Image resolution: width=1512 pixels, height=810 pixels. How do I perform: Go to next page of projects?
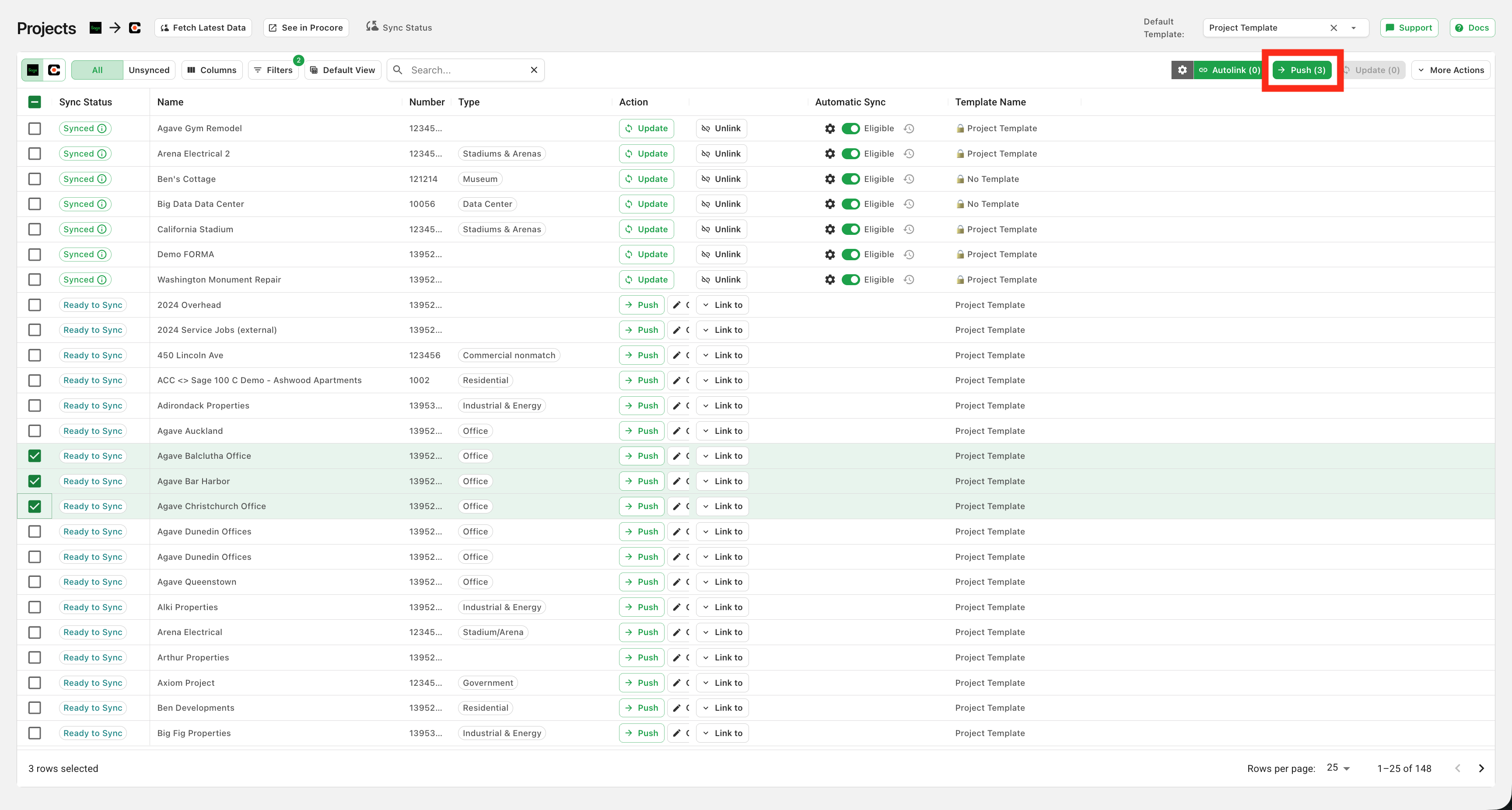point(1481,768)
